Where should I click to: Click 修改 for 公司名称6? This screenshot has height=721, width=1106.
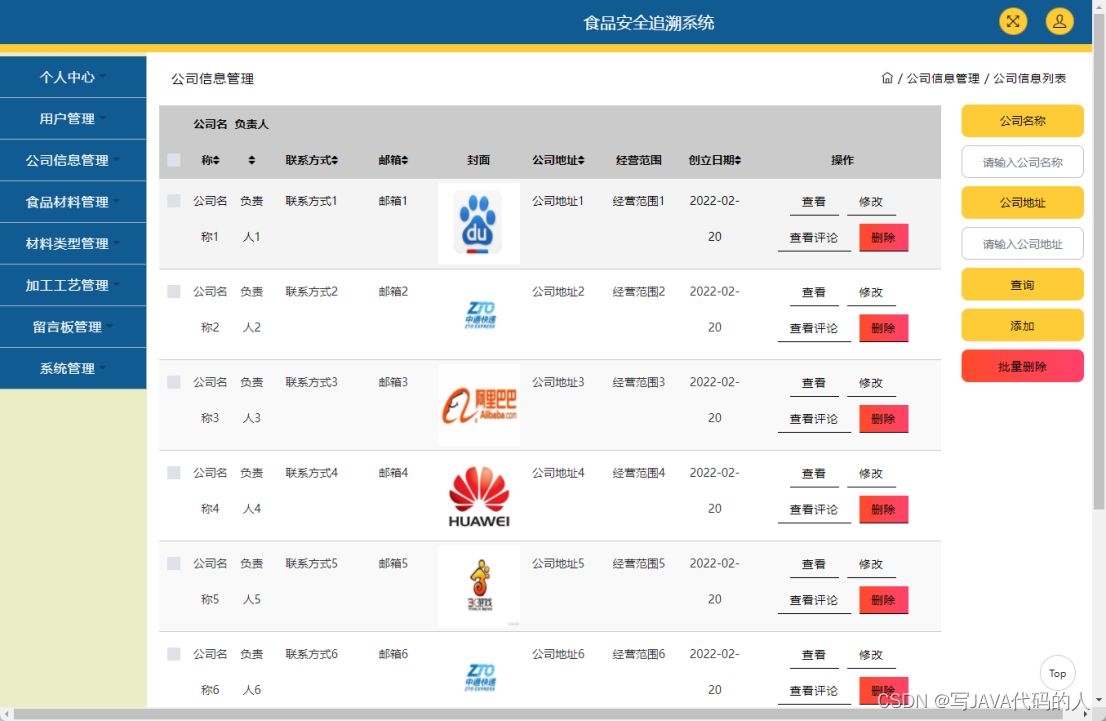pos(871,655)
